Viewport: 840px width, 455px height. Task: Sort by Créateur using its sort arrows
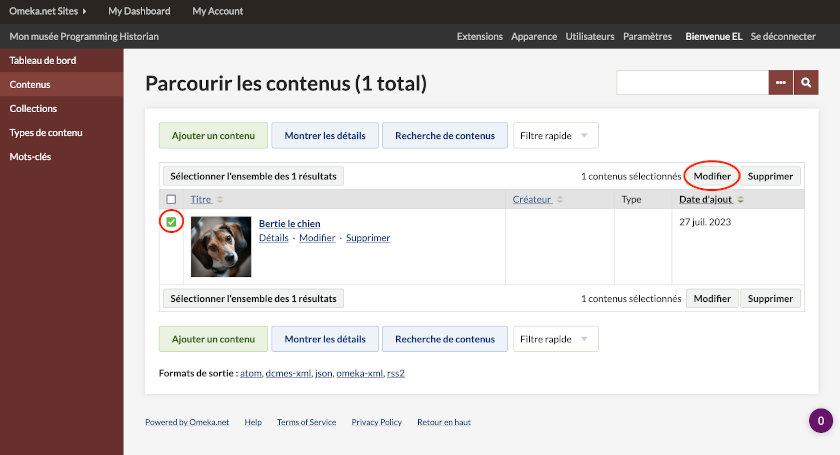pos(561,200)
